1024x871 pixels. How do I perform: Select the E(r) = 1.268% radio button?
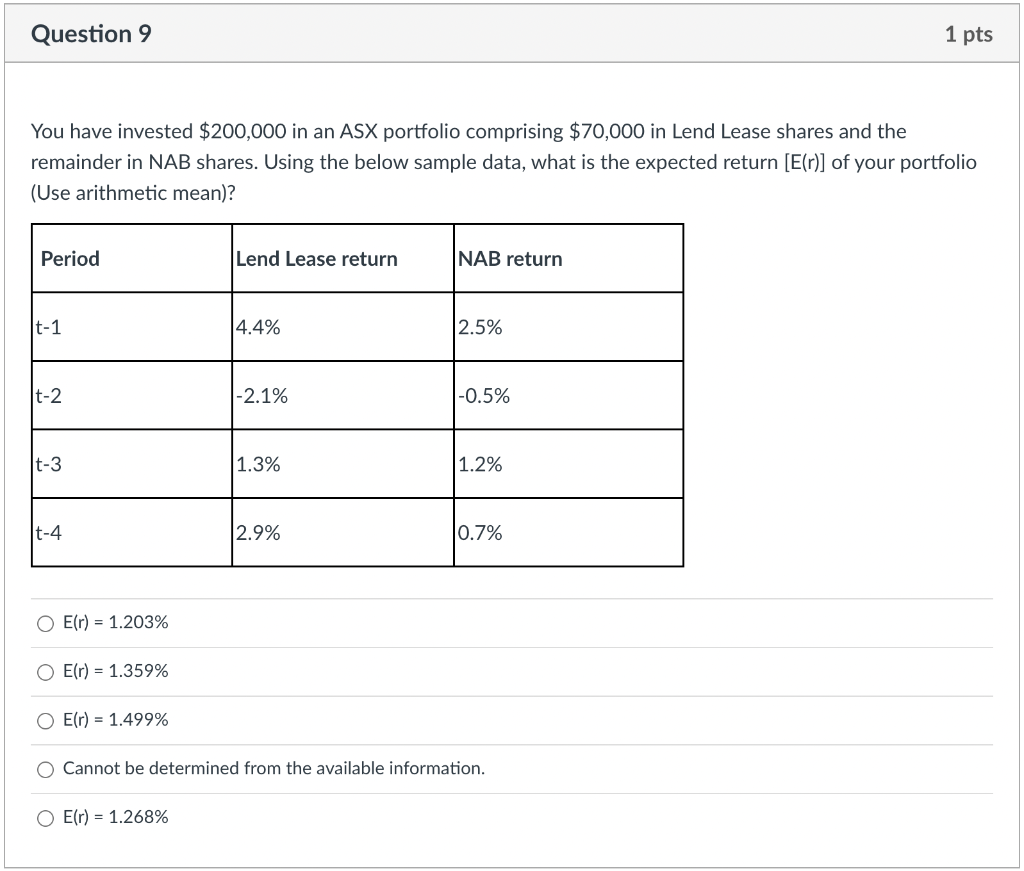pos(45,818)
